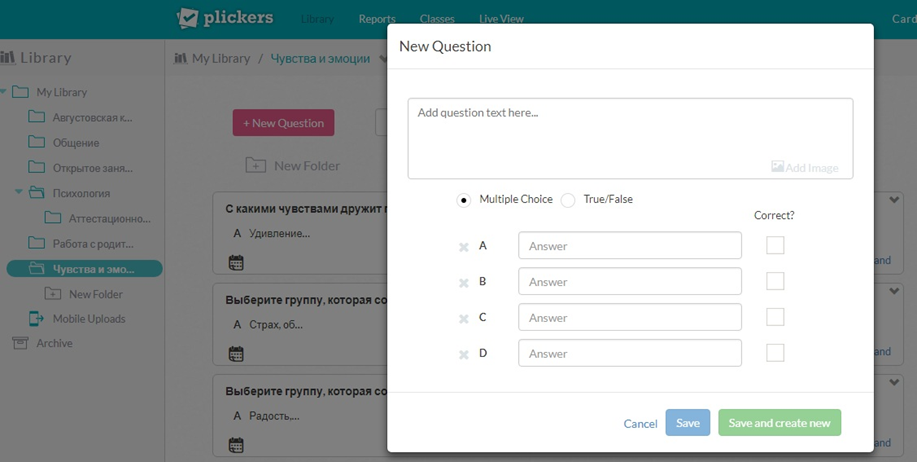Screen dimensions: 917x462
Task: Open the Mobile Uploads folder icon
Action: coord(36,319)
